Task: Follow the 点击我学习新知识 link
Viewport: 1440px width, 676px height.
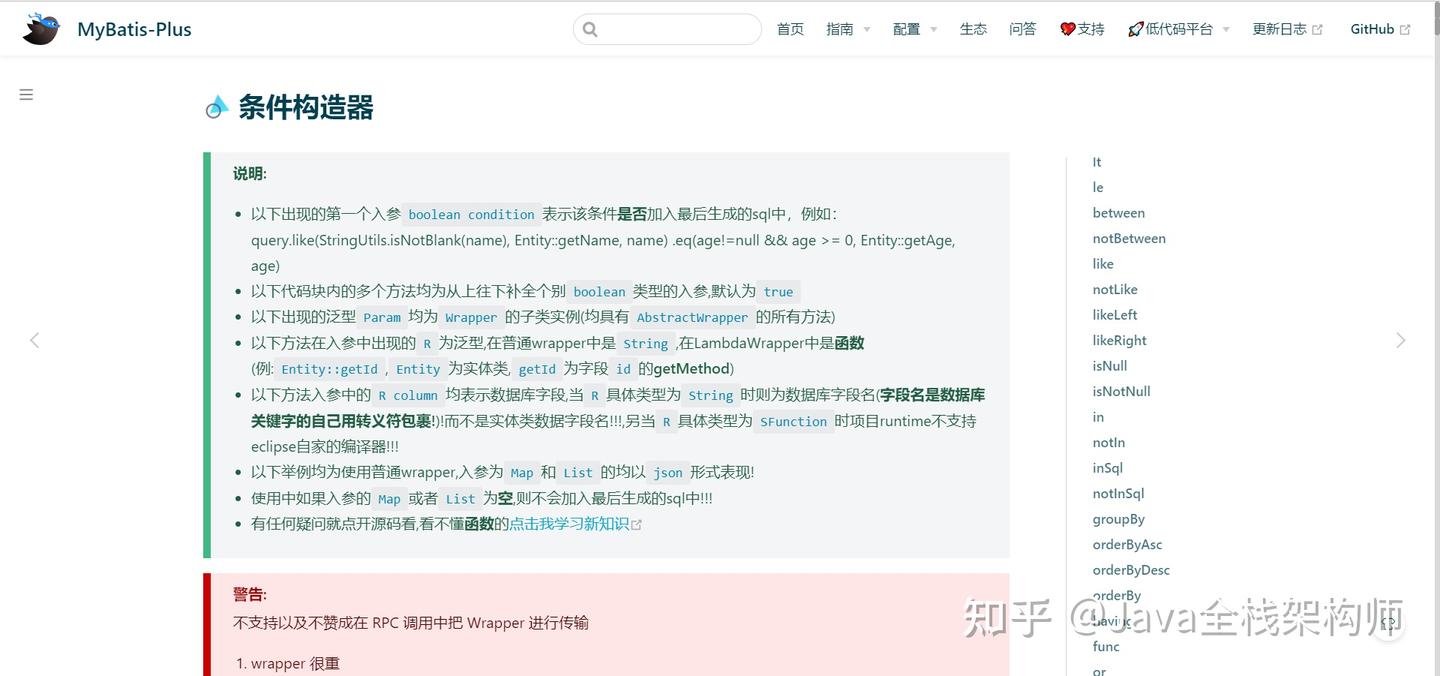Action: [x=568, y=523]
